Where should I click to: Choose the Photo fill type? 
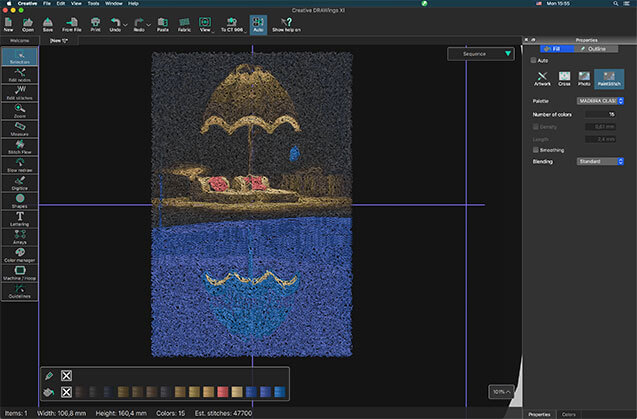(x=584, y=78)
